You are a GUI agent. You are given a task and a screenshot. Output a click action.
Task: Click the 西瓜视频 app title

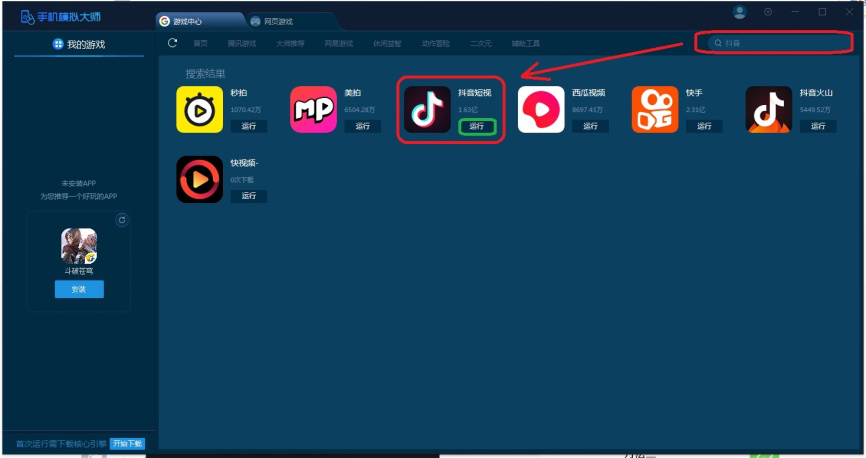click(589, 93)
